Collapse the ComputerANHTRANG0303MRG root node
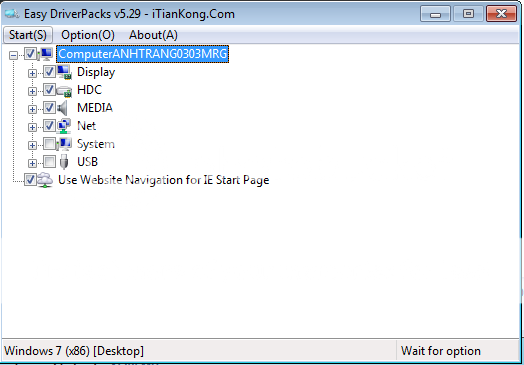The height and width of the screenshot is (365, 524). 14,55
